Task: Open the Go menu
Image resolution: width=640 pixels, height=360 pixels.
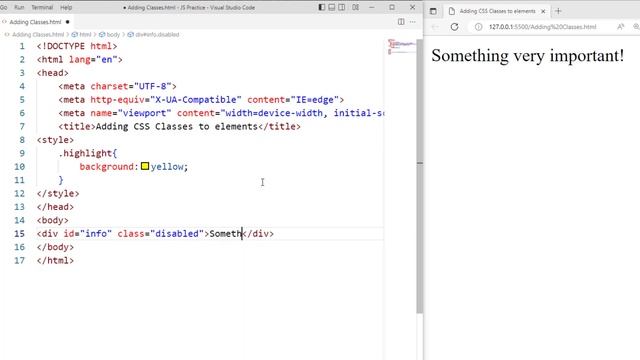Action: 4,7
